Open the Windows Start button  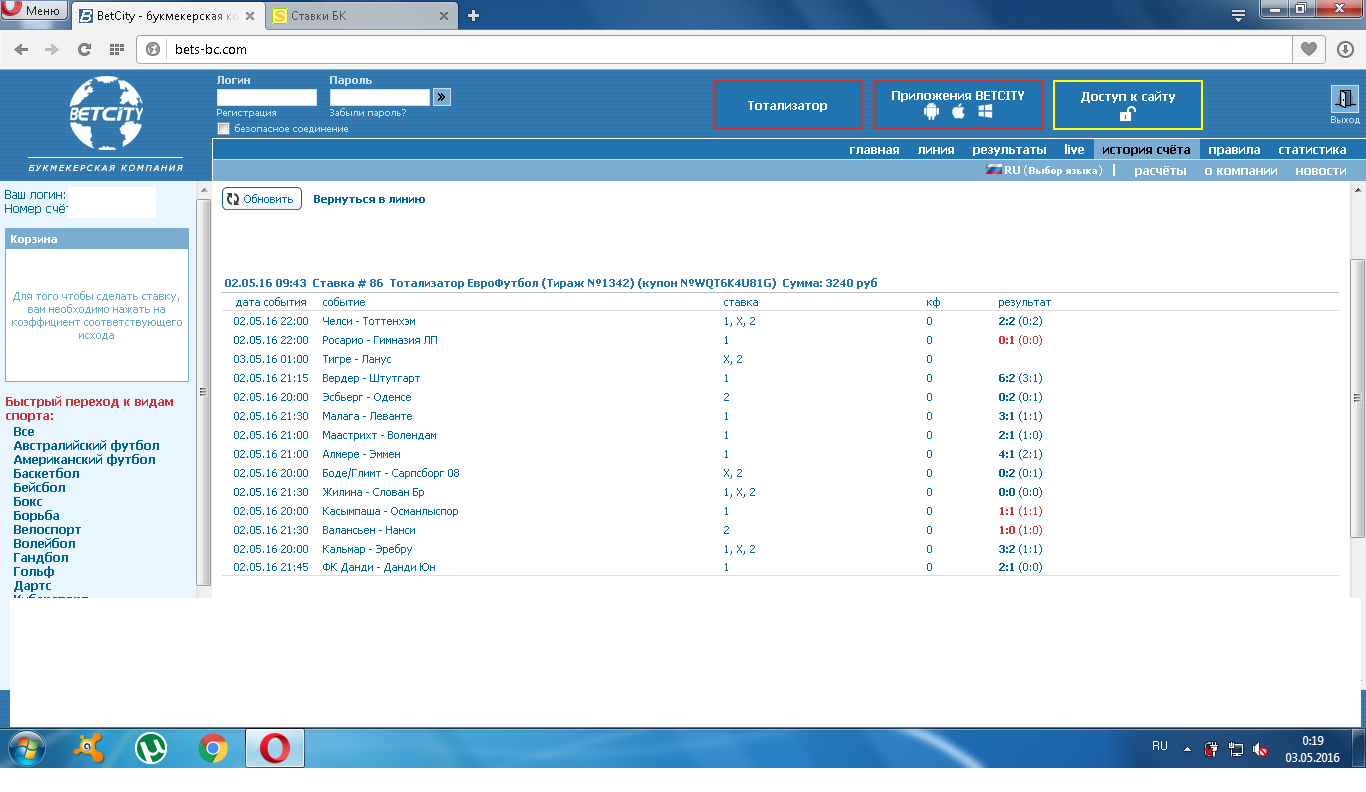click(27, 748)
